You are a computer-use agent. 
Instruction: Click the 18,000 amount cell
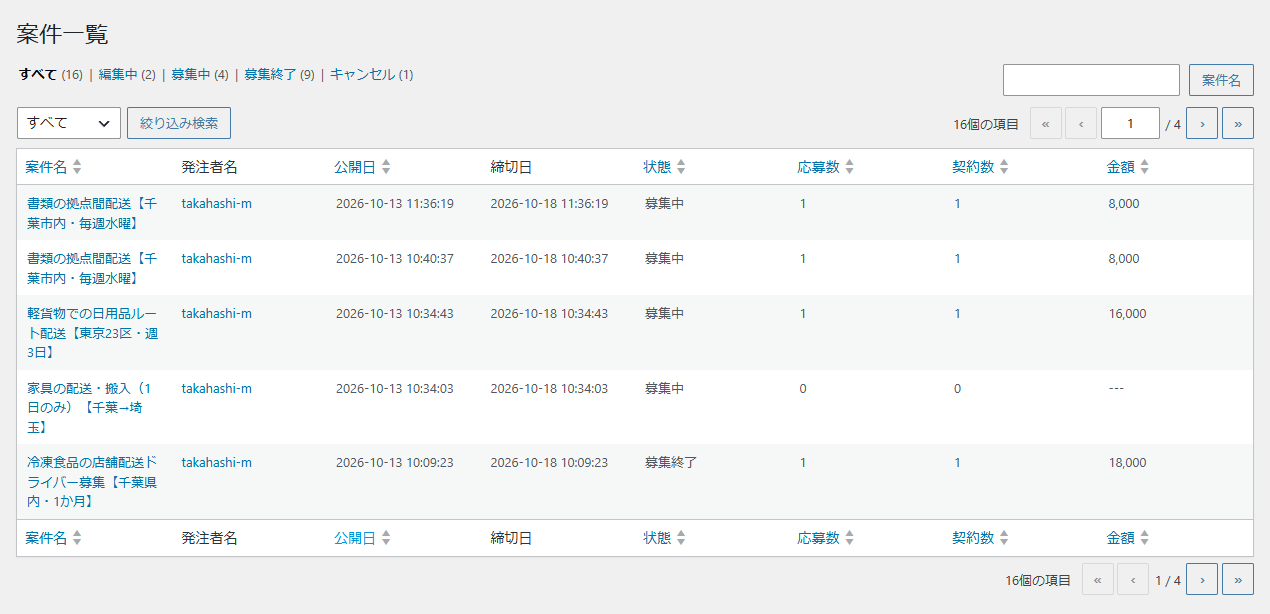[1128, 462]
